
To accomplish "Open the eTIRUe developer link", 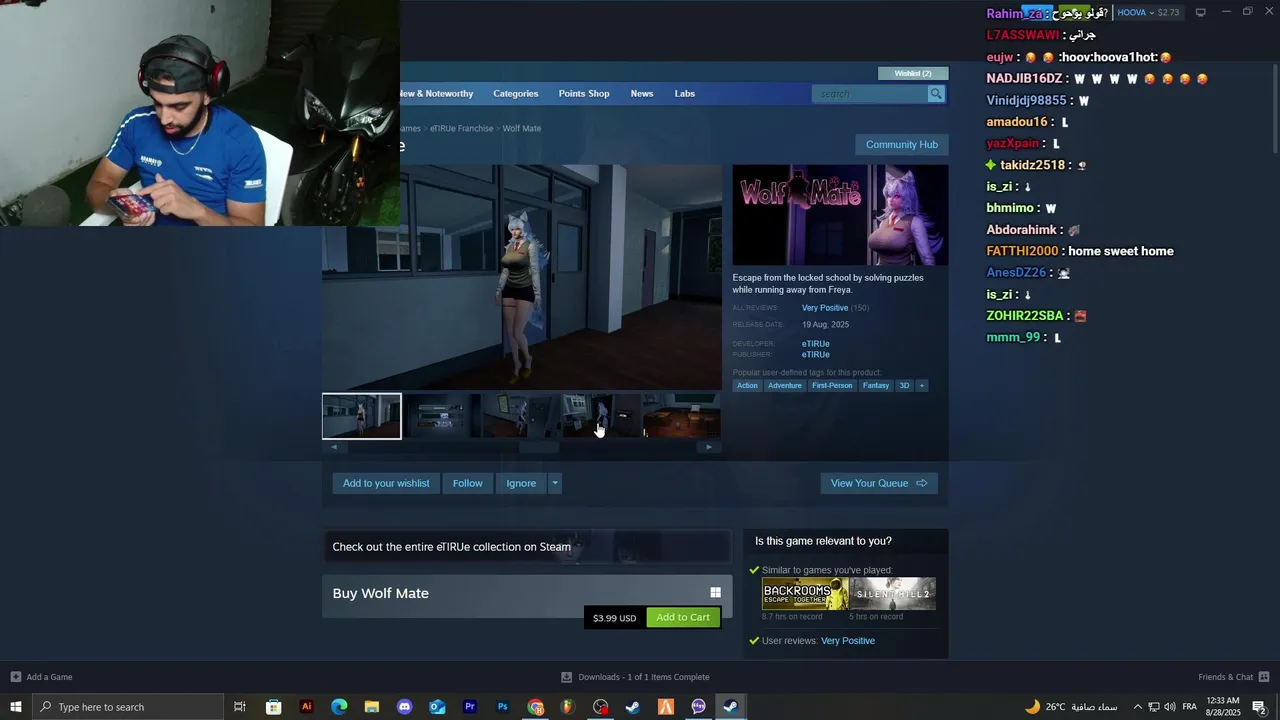I will pyautogui.click(x=815, y=344).
